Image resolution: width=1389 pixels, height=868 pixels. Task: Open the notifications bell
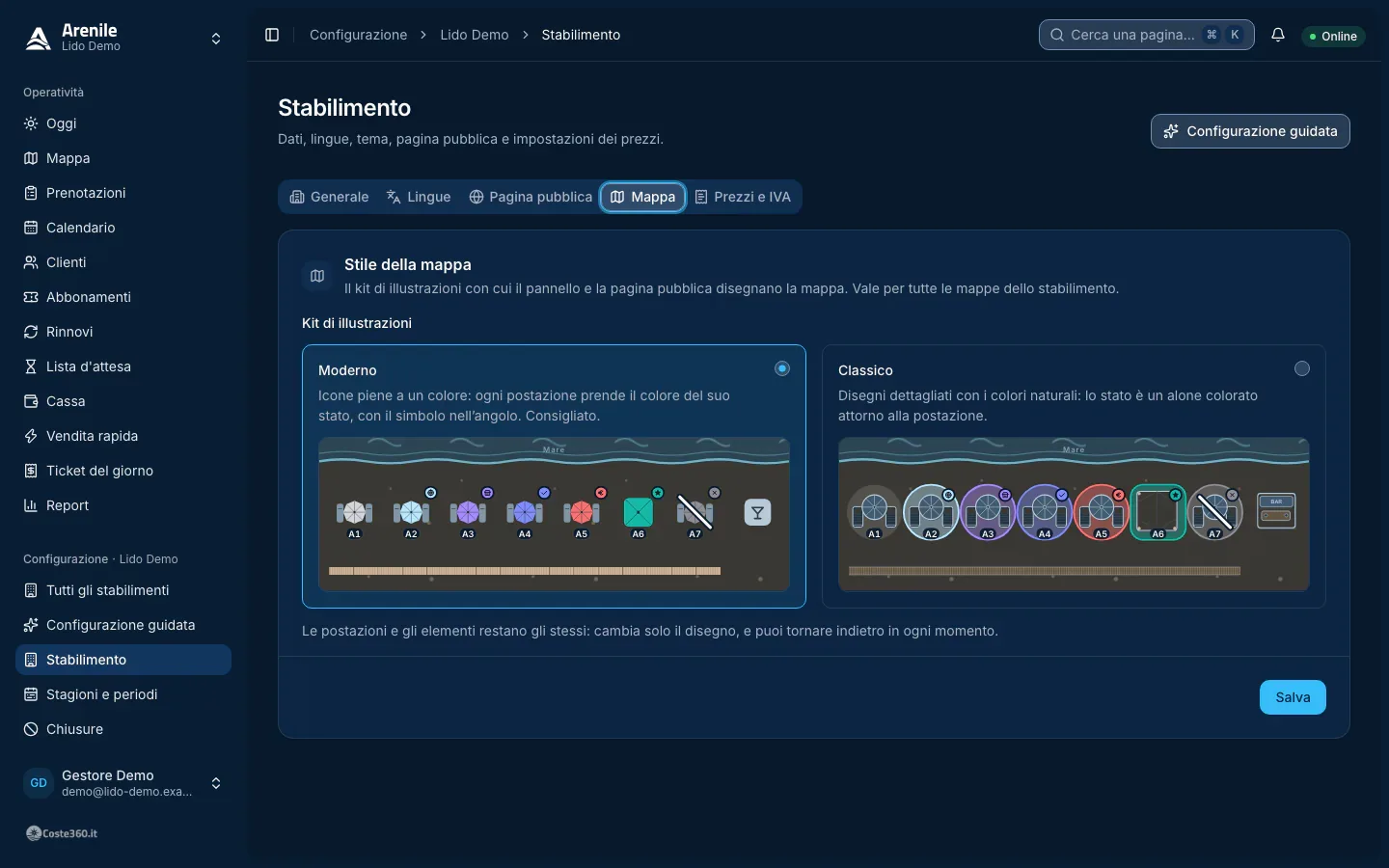pos(1278,35)
